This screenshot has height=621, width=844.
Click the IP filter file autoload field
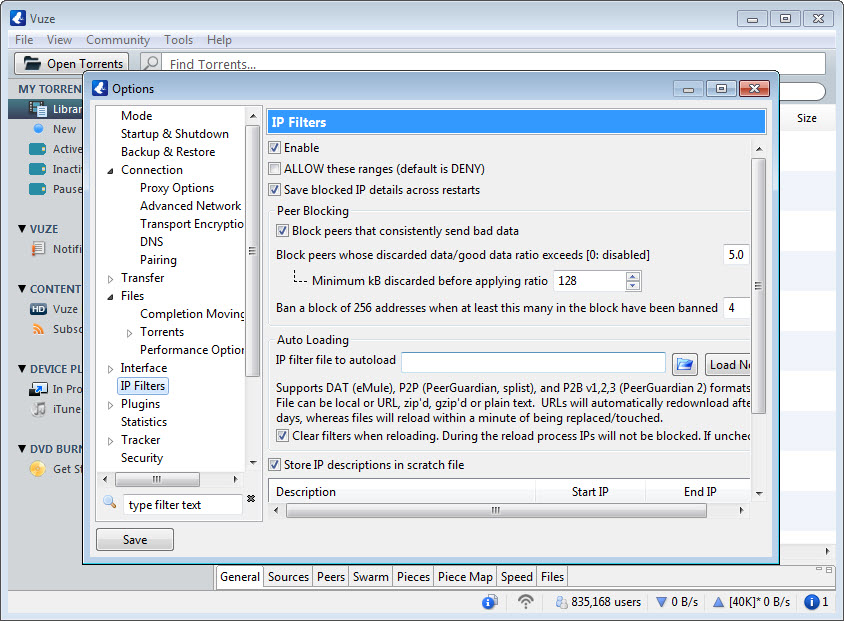533,363
